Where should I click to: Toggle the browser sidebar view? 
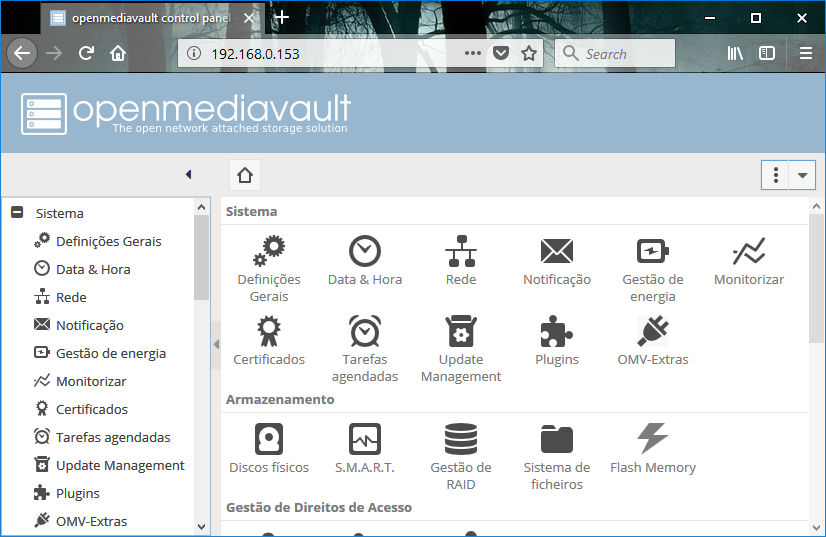(767, 53)
